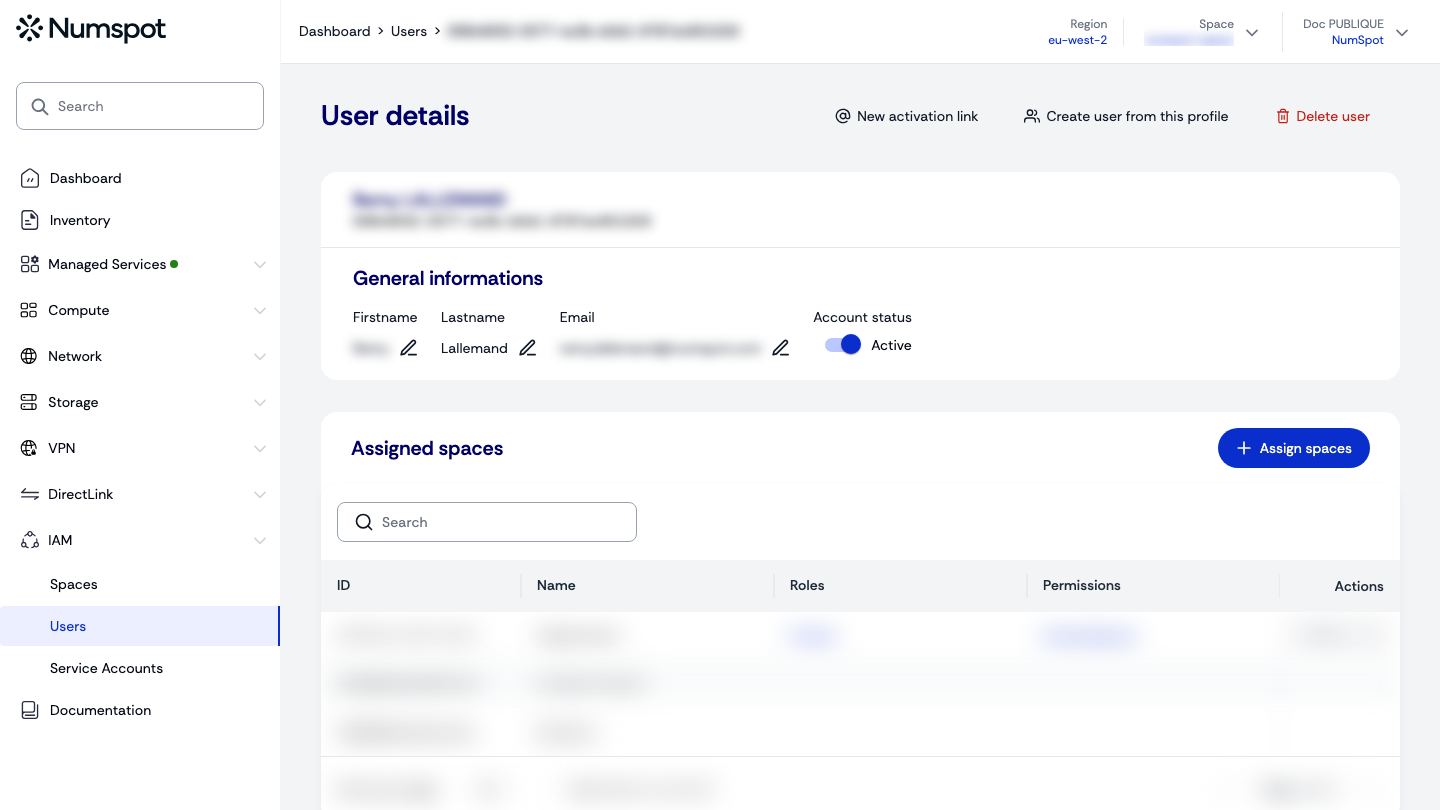
Task: Click the Assign spaces button
Action: [1294, 448]
